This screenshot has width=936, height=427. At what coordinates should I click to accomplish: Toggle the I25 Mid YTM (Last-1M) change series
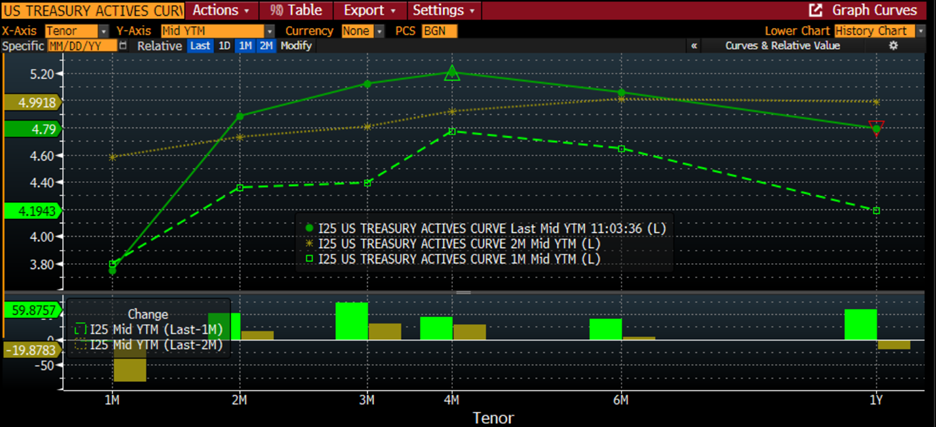click(x=147, y=329)
